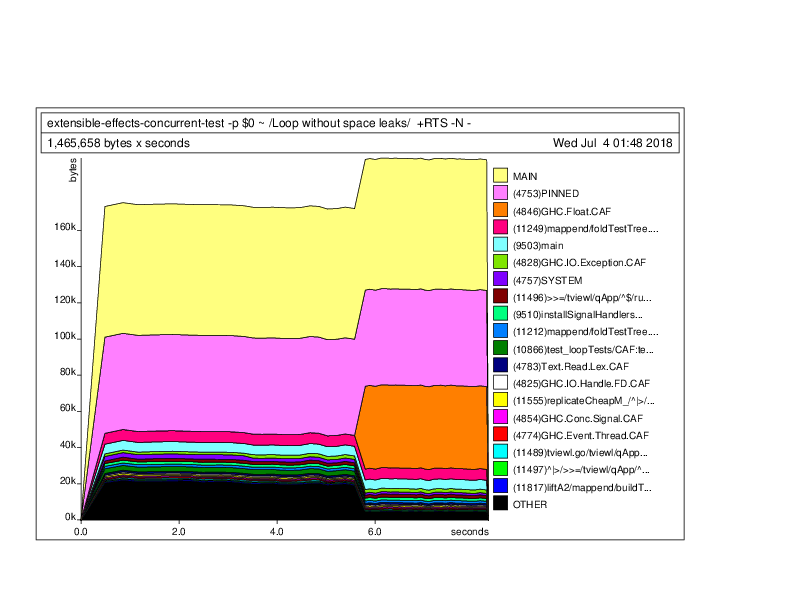Select the black OTHER legend swatch
The height and width of the screenshot is (612, 792).
[x=501, y=504]
